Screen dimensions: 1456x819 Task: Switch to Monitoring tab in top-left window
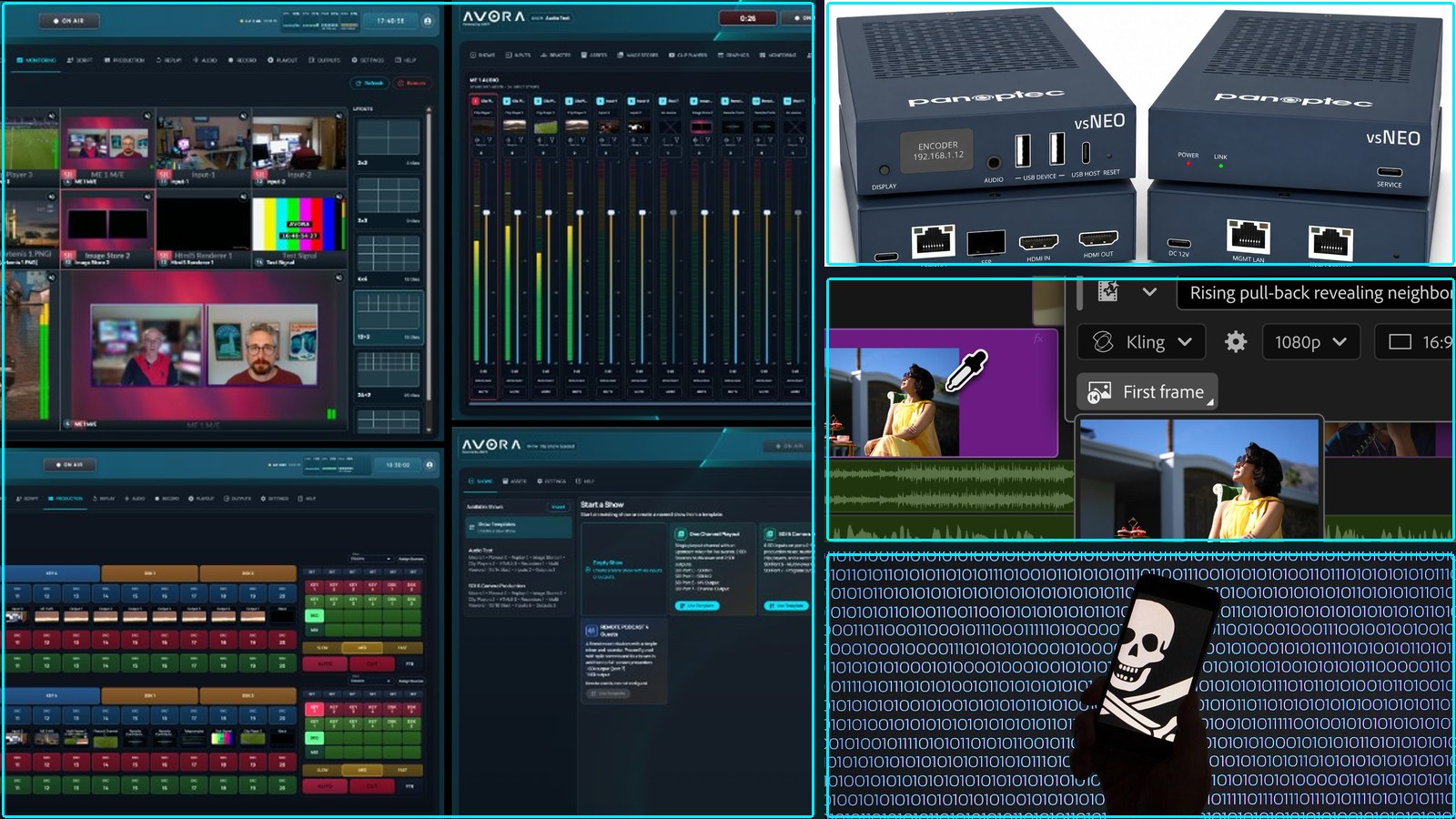pyautogui.click(x=36, y=60)
